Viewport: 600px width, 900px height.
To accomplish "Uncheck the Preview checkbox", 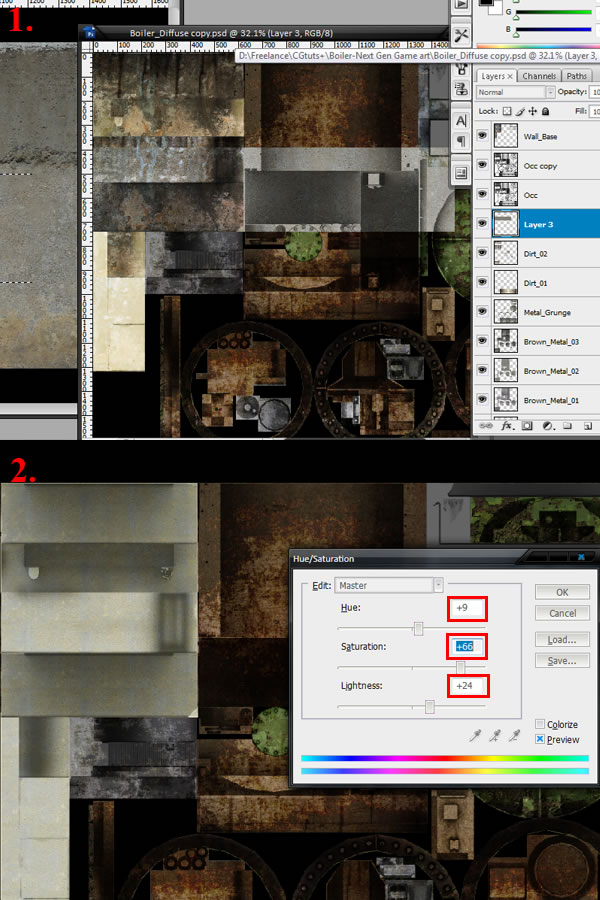I will click(540, 739).
